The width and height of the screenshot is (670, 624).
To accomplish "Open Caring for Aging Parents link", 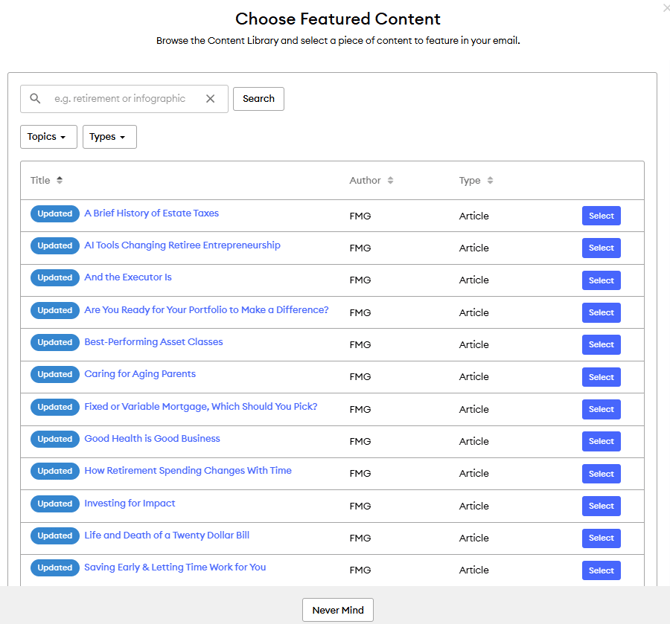I will tap(140, 374).
